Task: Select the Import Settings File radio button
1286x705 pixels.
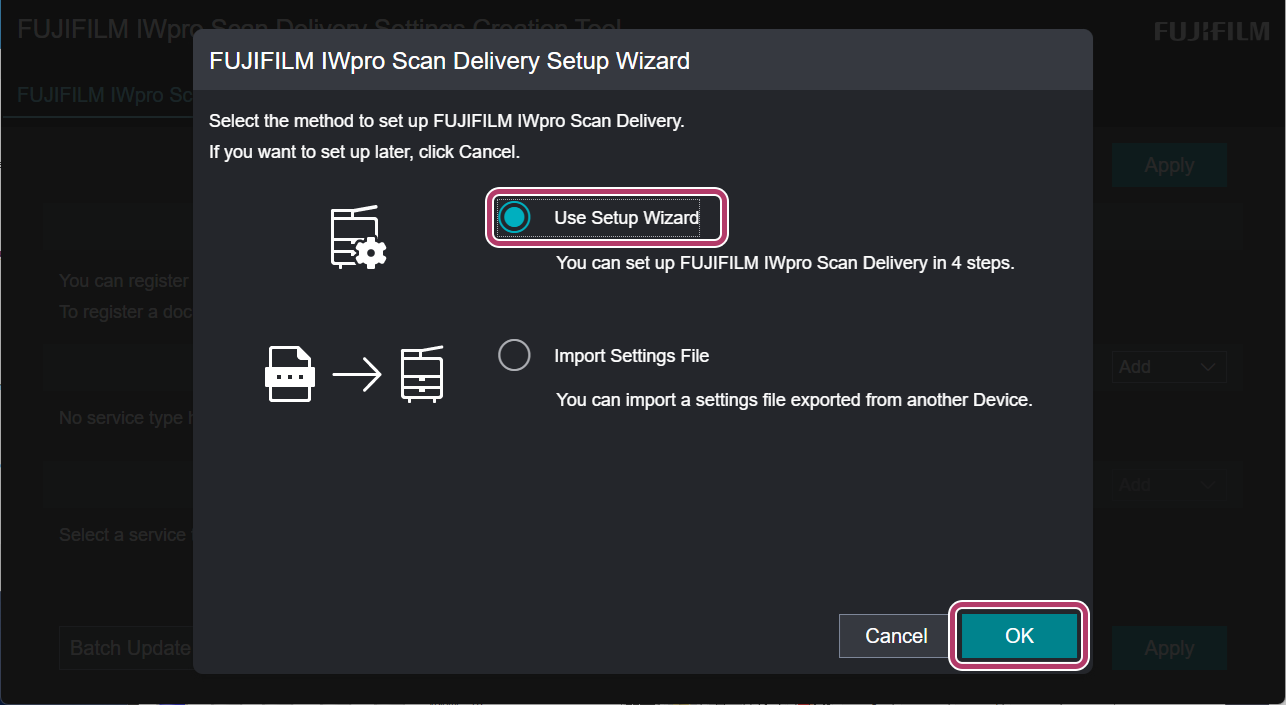Action: coord(514,355)
